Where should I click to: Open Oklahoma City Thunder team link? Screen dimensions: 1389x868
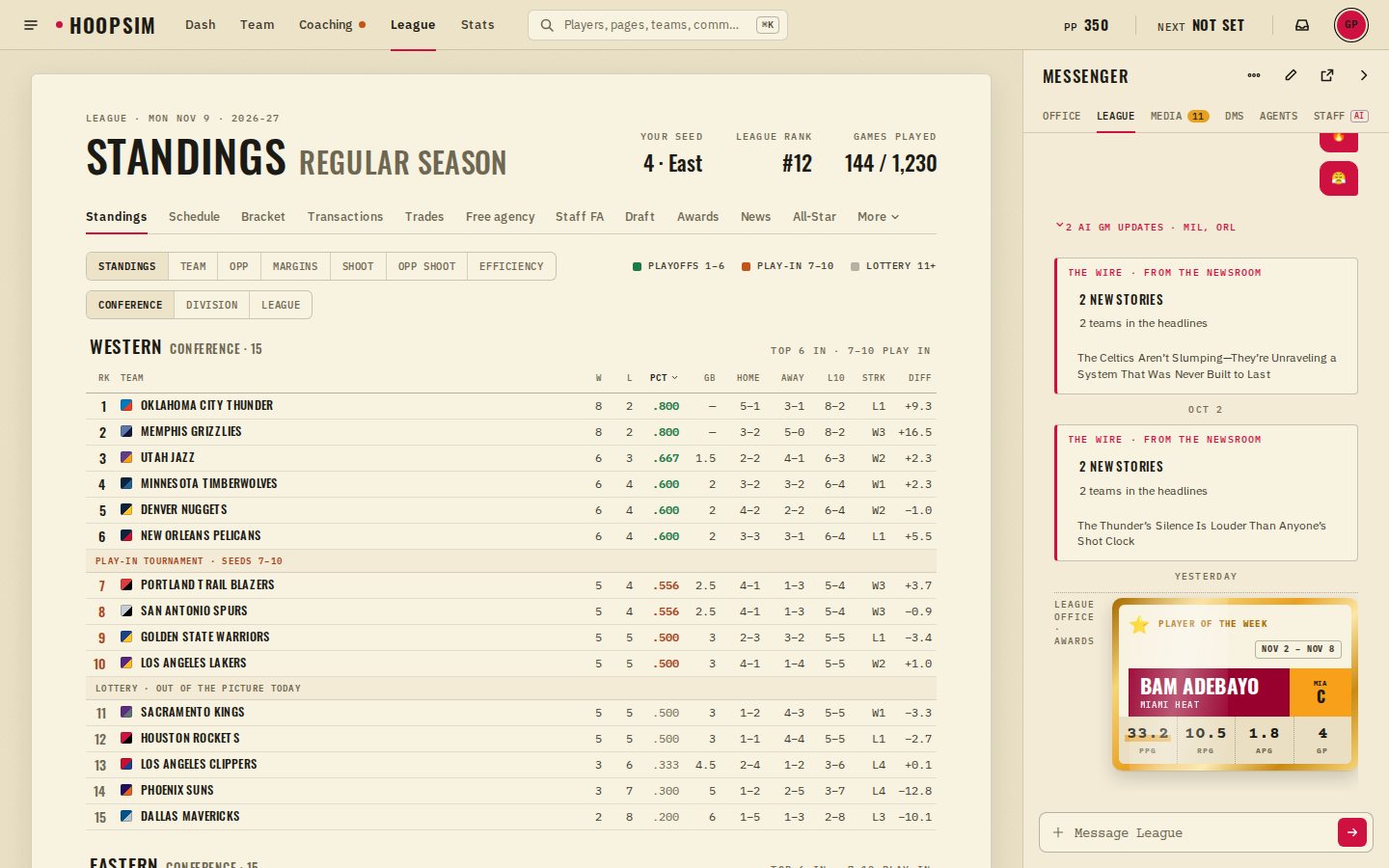[206, 406]
